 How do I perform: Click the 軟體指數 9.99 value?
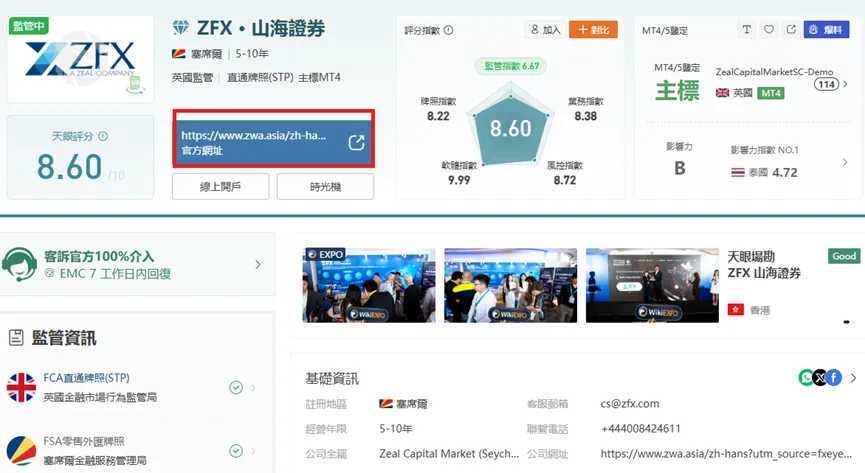459,180
